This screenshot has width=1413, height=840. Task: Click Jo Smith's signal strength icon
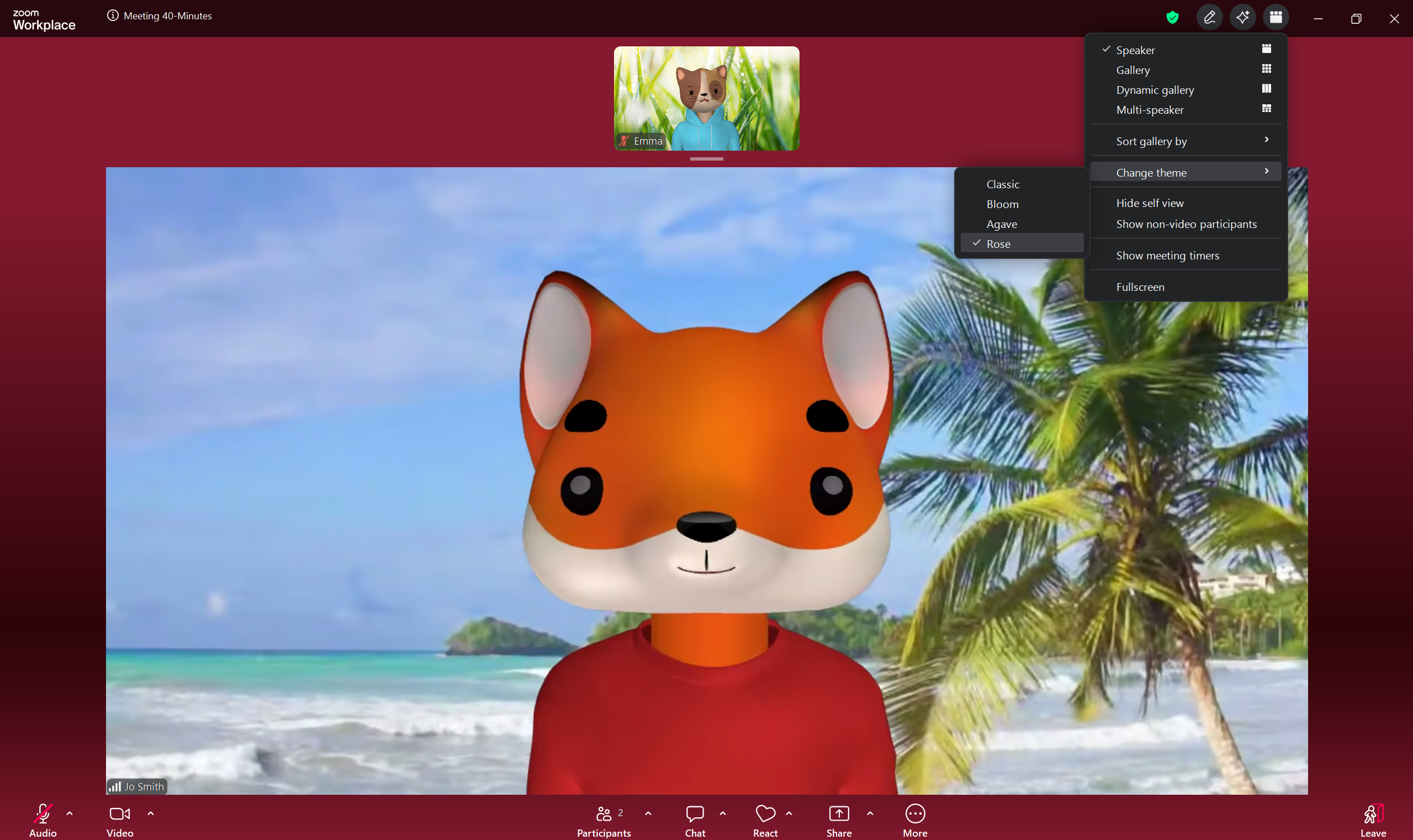(x=115, y=786)
